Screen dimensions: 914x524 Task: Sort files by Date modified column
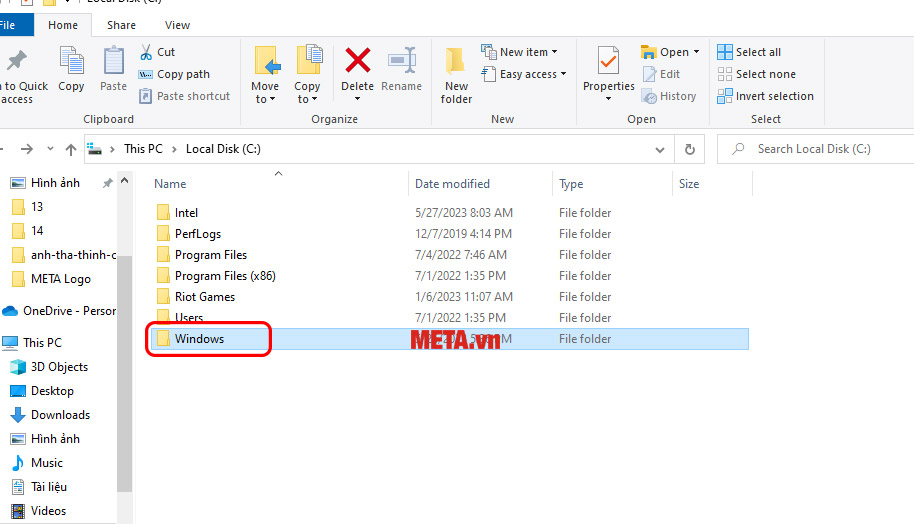tap(452, 184)
